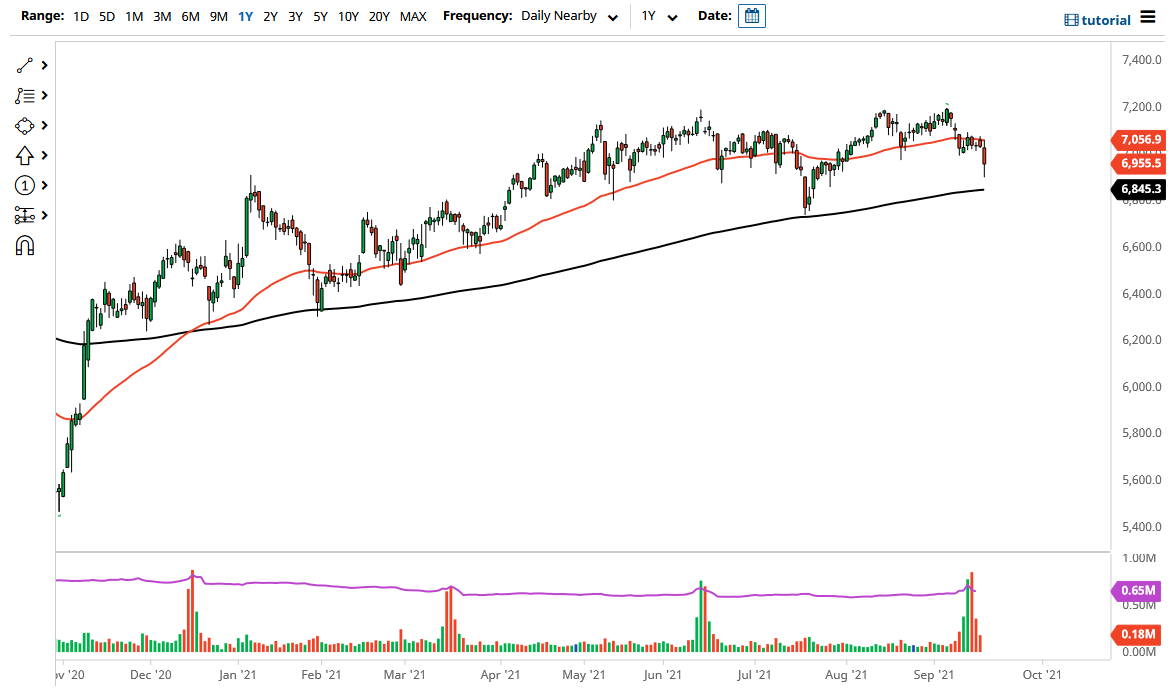Select the MAX range option
1174x697 pixels.
tap(412, 16)
